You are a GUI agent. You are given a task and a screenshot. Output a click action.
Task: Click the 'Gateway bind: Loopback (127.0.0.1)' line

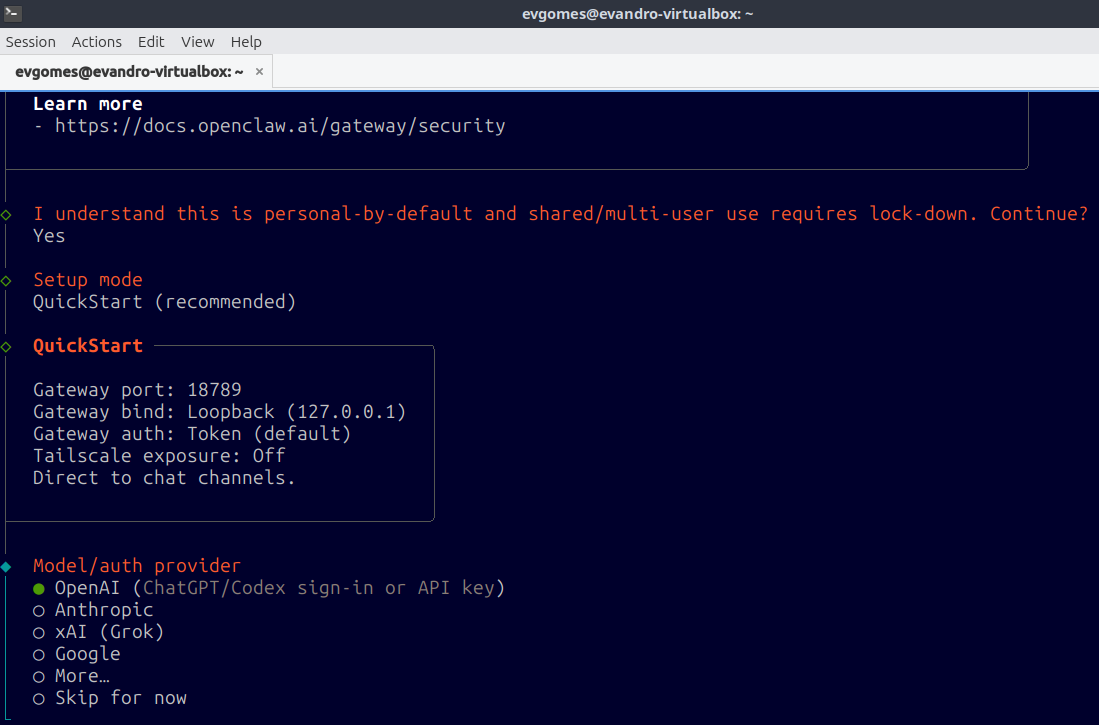tap(219, 412)
